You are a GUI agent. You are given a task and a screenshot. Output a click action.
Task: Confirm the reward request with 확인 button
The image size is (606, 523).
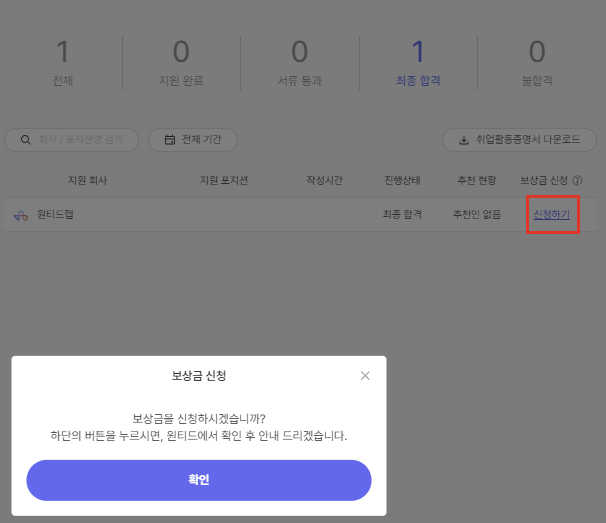(x=199, y=480)
